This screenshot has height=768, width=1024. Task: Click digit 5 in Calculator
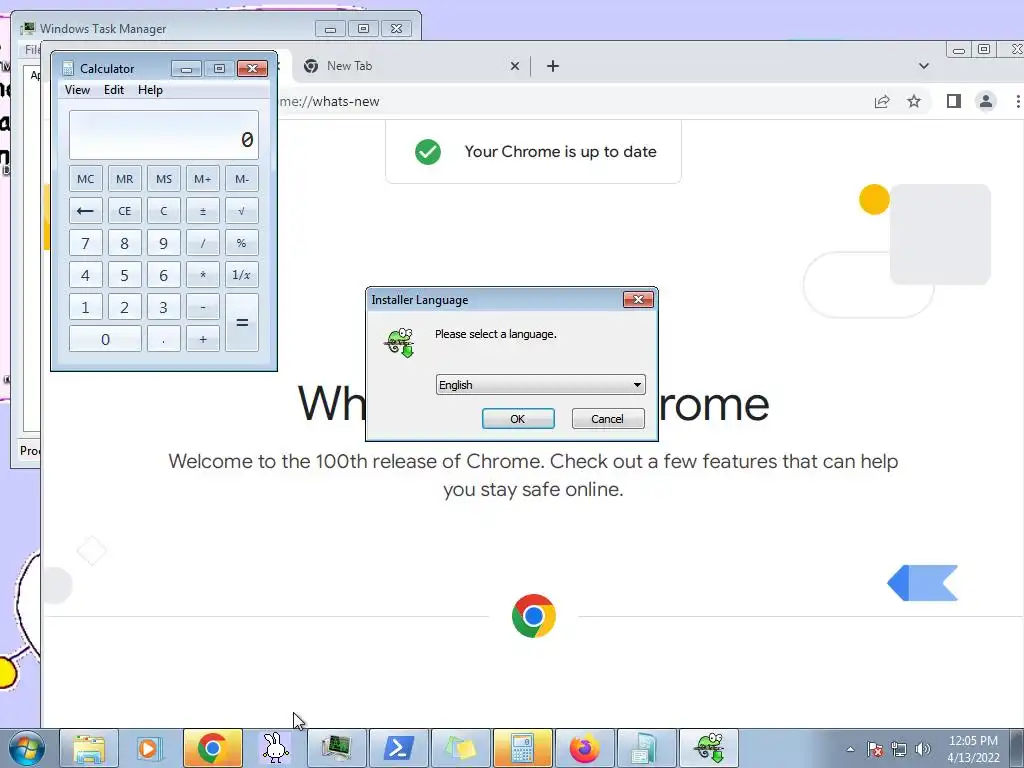[x=125, y=275]
